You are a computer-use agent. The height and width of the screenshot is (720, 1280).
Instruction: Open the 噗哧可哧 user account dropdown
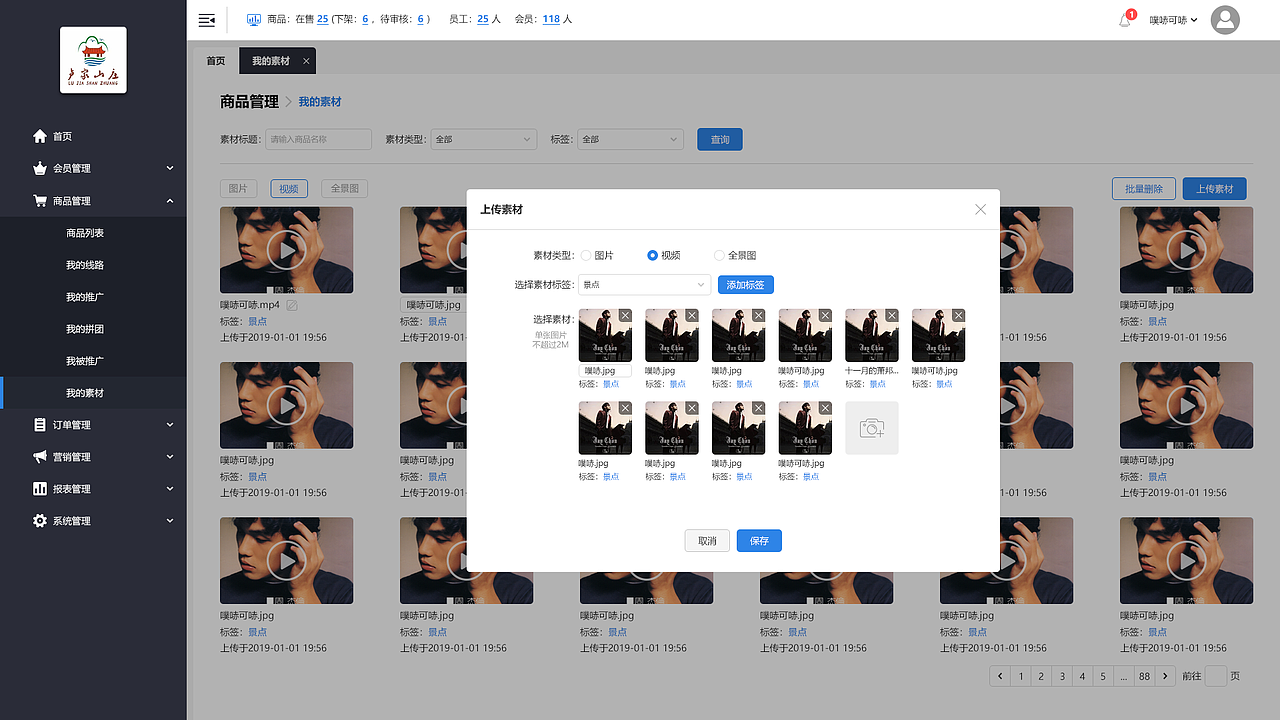point(1173,20)
